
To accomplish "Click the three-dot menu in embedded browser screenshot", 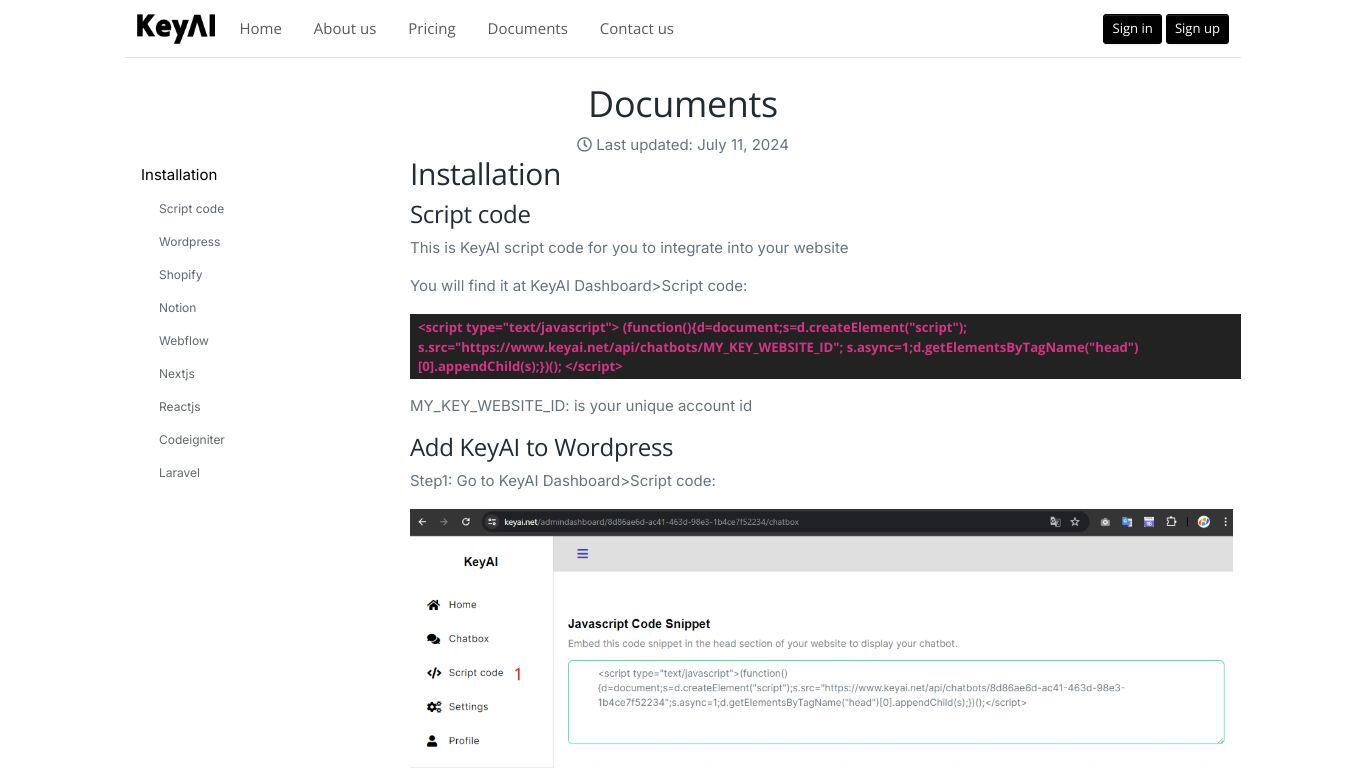I will (1225, 522).
